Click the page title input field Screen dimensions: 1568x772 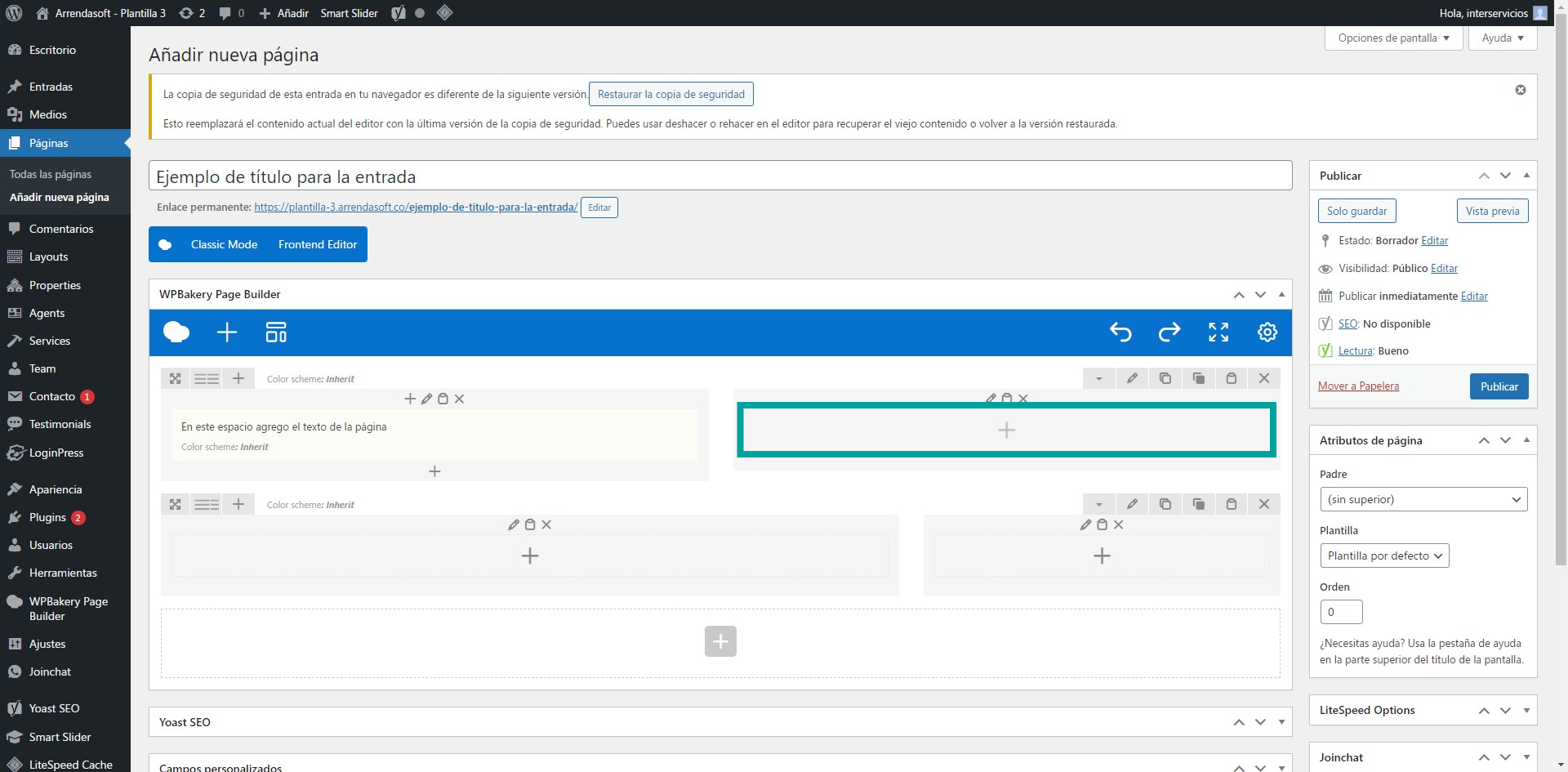click(720, 176)
